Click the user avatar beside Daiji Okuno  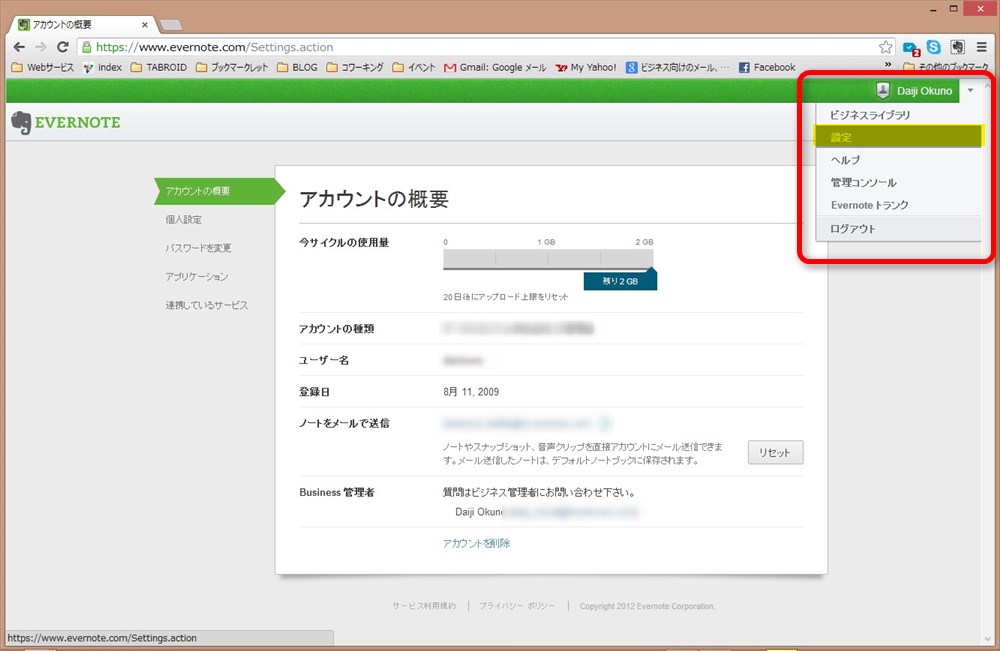(883, 91)
